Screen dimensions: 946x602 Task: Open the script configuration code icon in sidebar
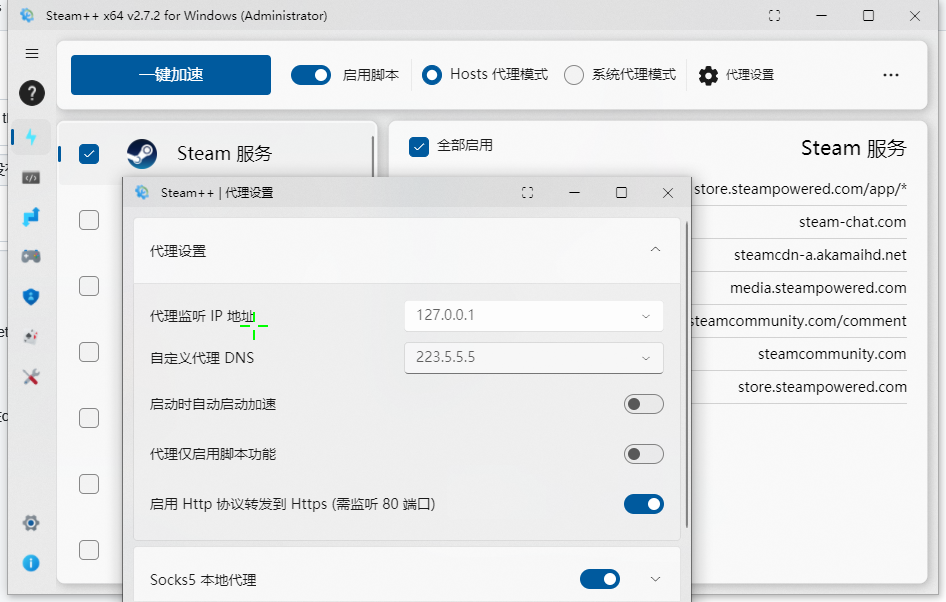coord(31,178)
